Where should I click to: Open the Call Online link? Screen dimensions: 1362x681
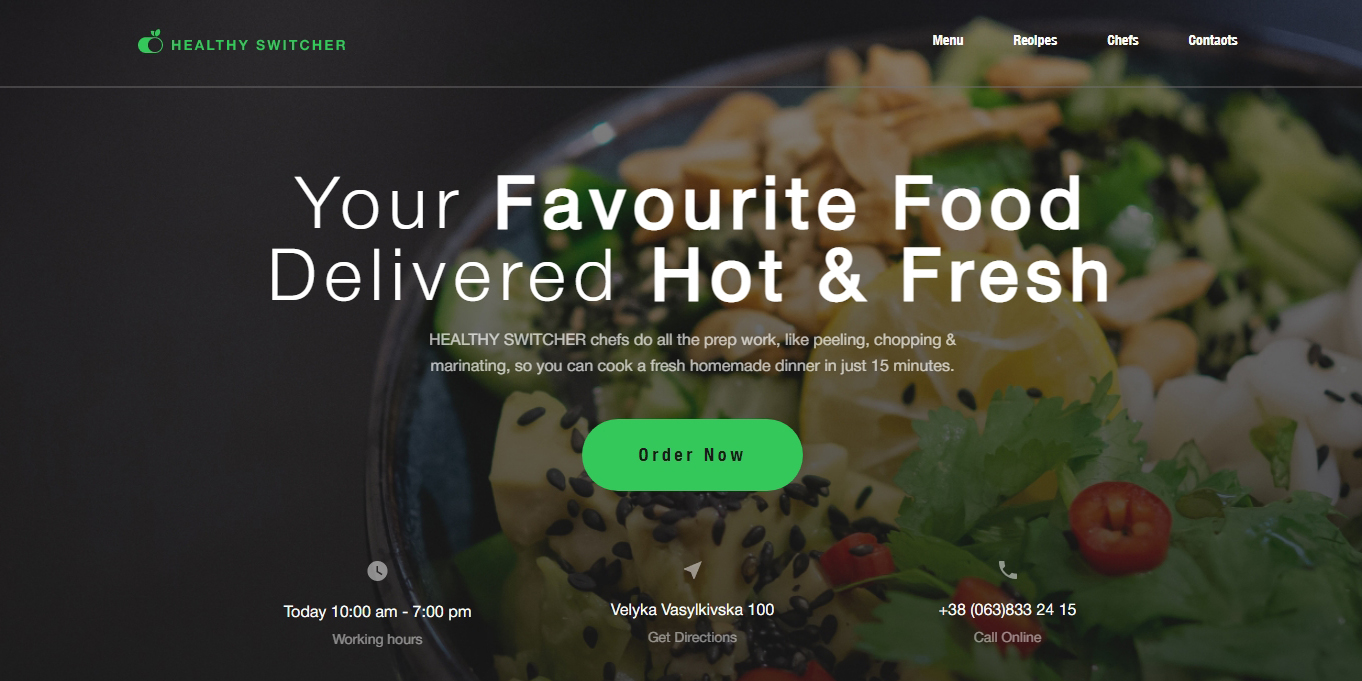1007,637
